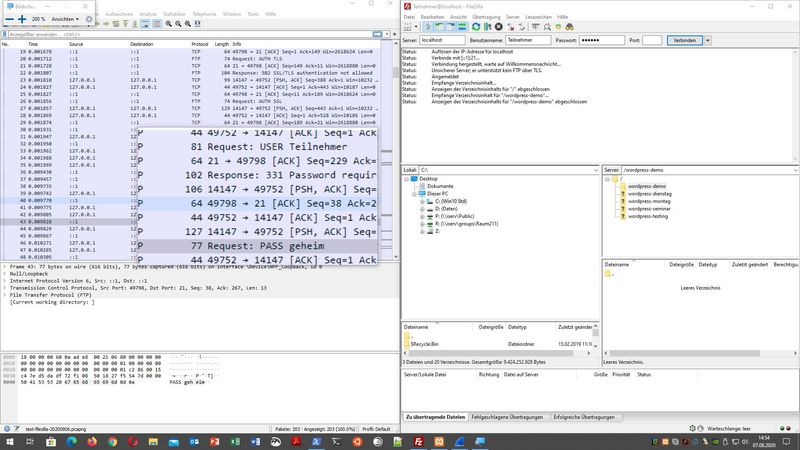The width and height of the screenshot is (800, 450).
Task: Toggle FileZilla directory comparison icon
Action: coord(546,27)
